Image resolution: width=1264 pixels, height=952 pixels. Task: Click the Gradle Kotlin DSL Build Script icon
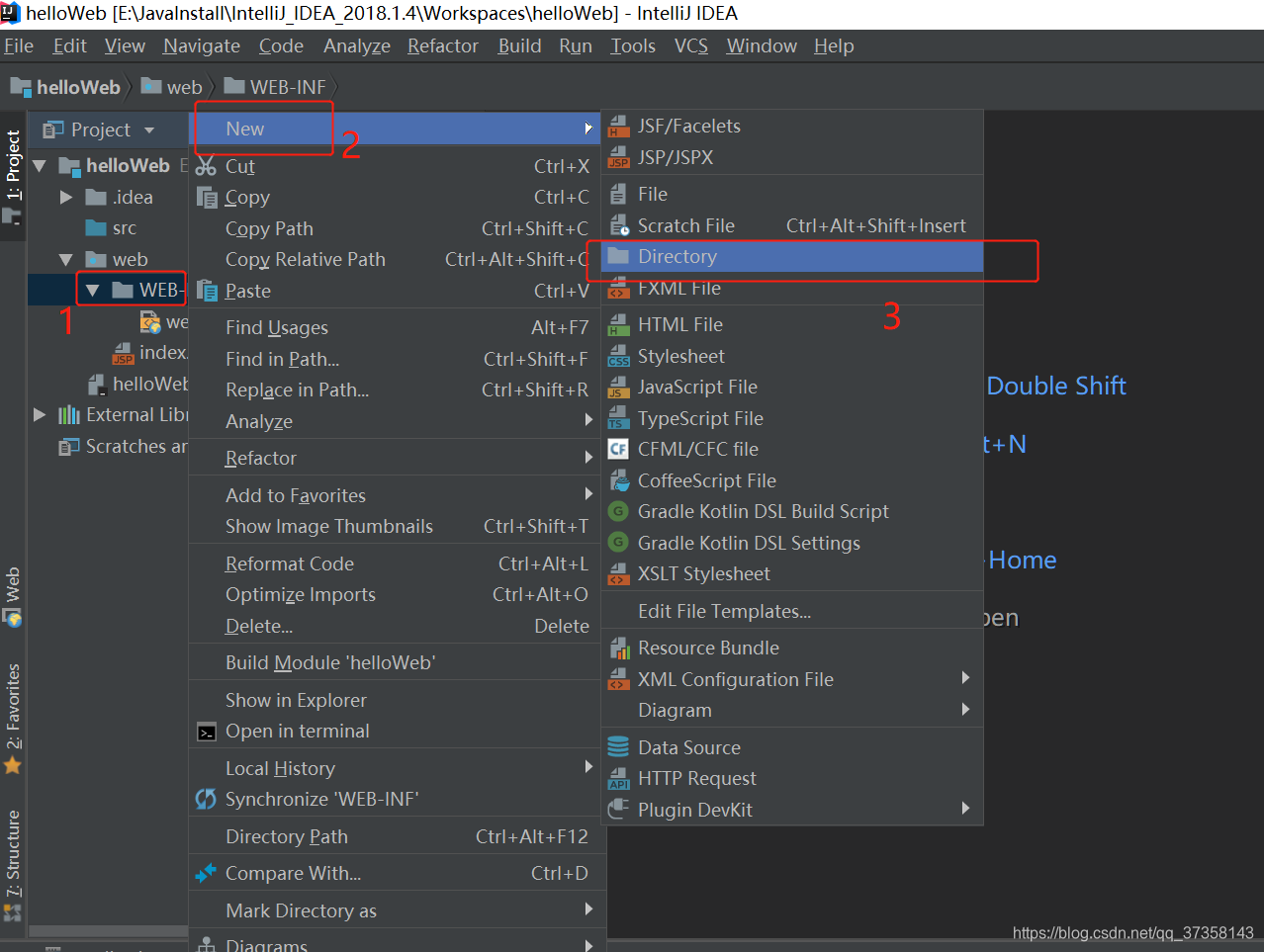[618, 512]
